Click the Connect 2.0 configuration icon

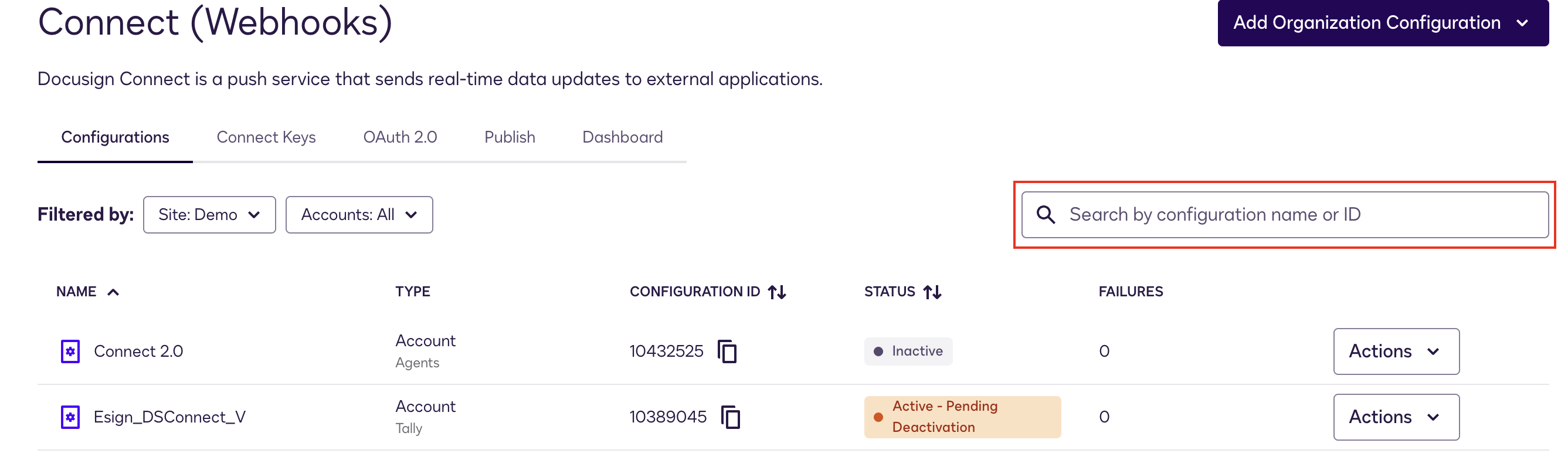pyautogui.click(x=70, y=351)
